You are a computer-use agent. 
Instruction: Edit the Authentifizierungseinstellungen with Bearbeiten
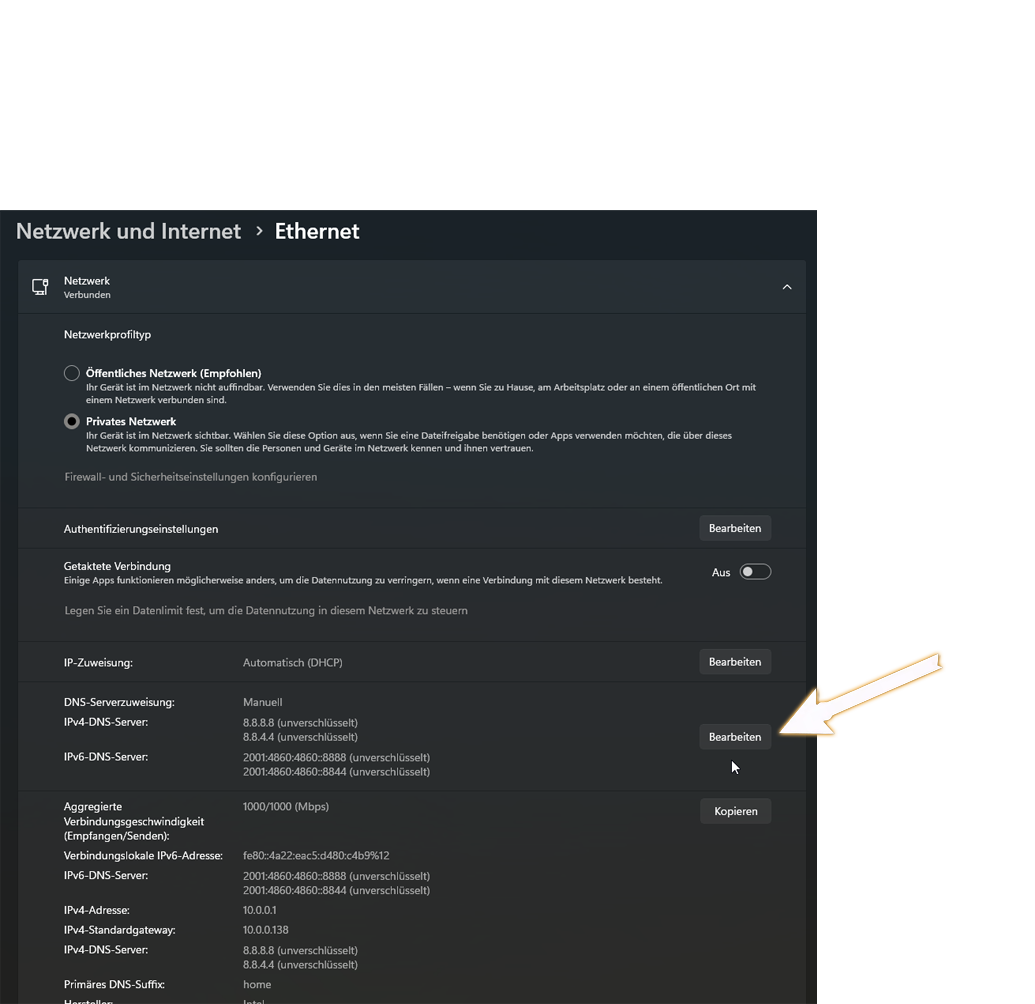[x=735, y=528]
